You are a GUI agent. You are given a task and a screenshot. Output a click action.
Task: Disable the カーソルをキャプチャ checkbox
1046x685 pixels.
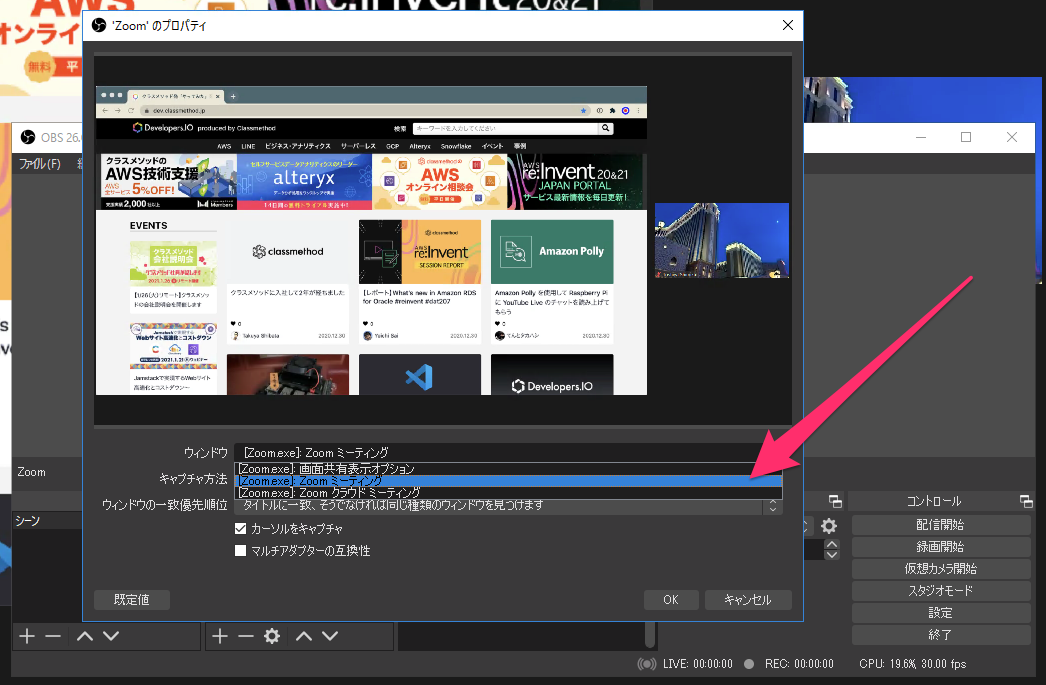(241, 529)
